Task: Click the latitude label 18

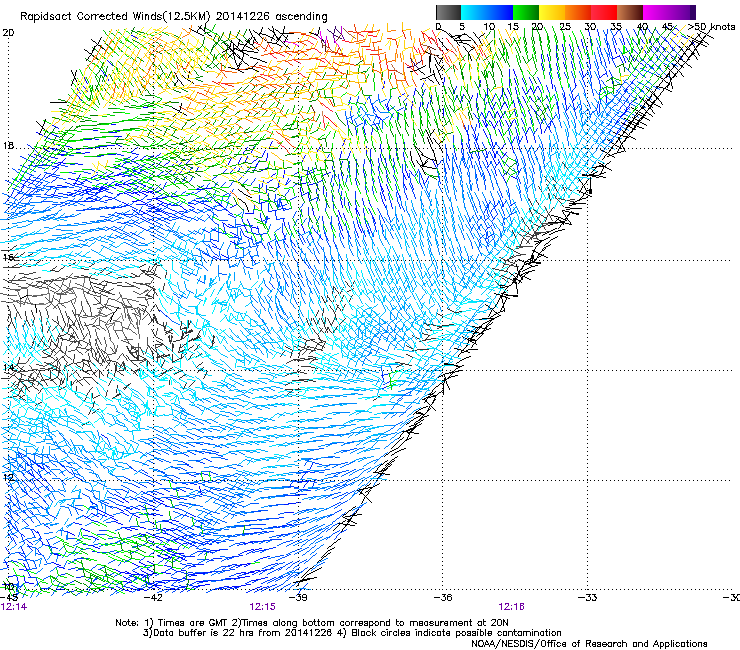Action: pos(8,146)
